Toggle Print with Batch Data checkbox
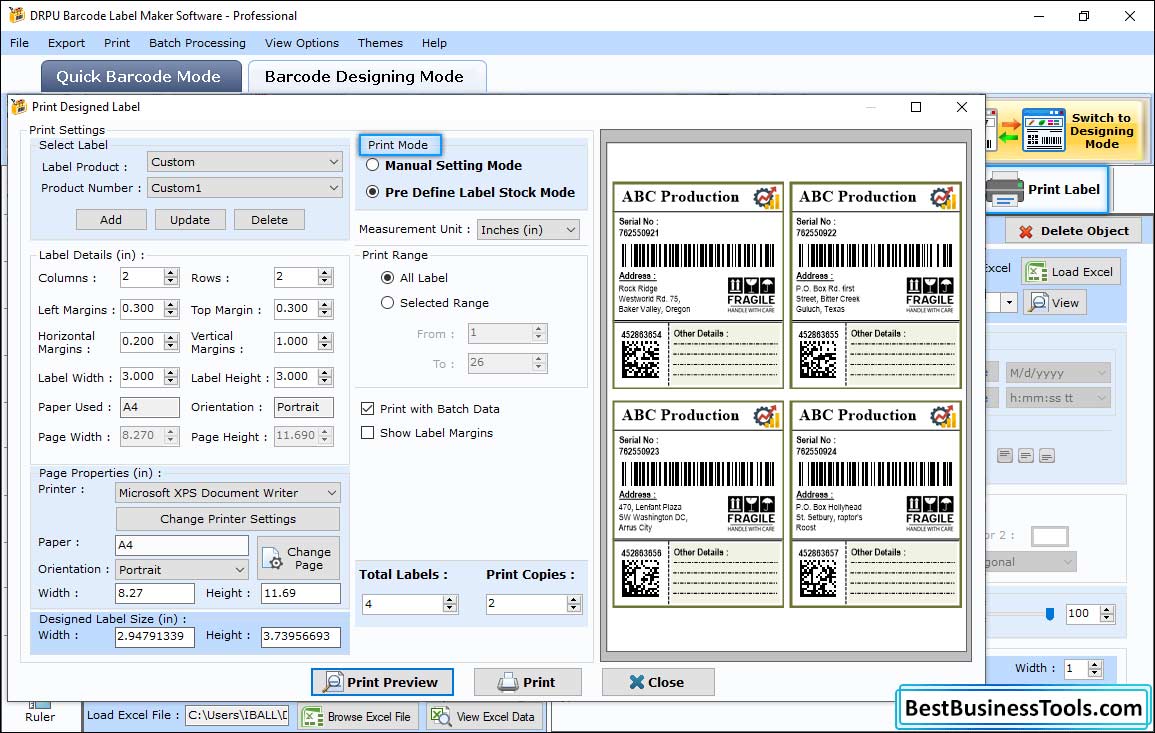The image size is (1155, 733). tap(368, 408)
